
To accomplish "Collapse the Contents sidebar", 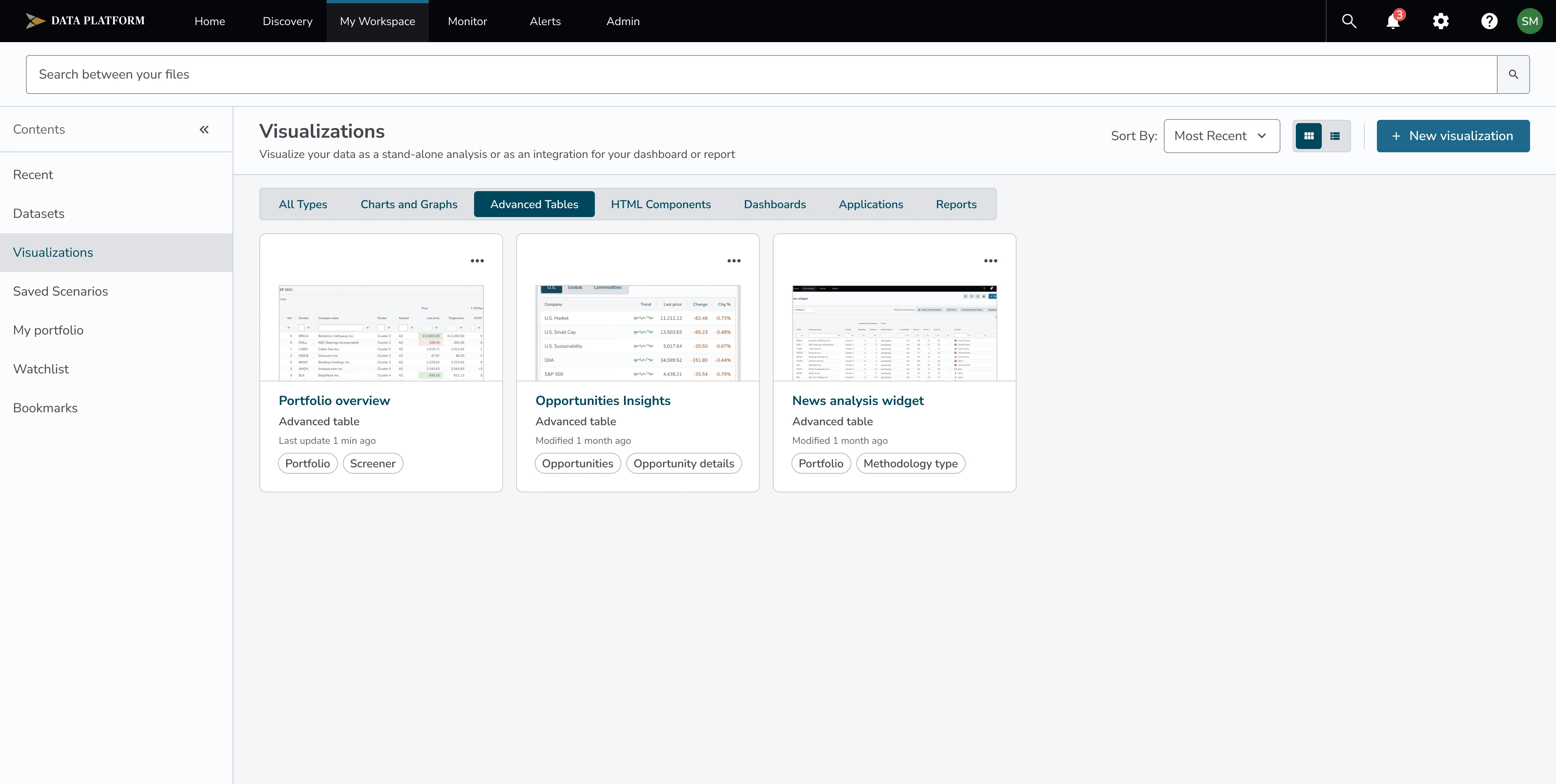I will (204, 129).
